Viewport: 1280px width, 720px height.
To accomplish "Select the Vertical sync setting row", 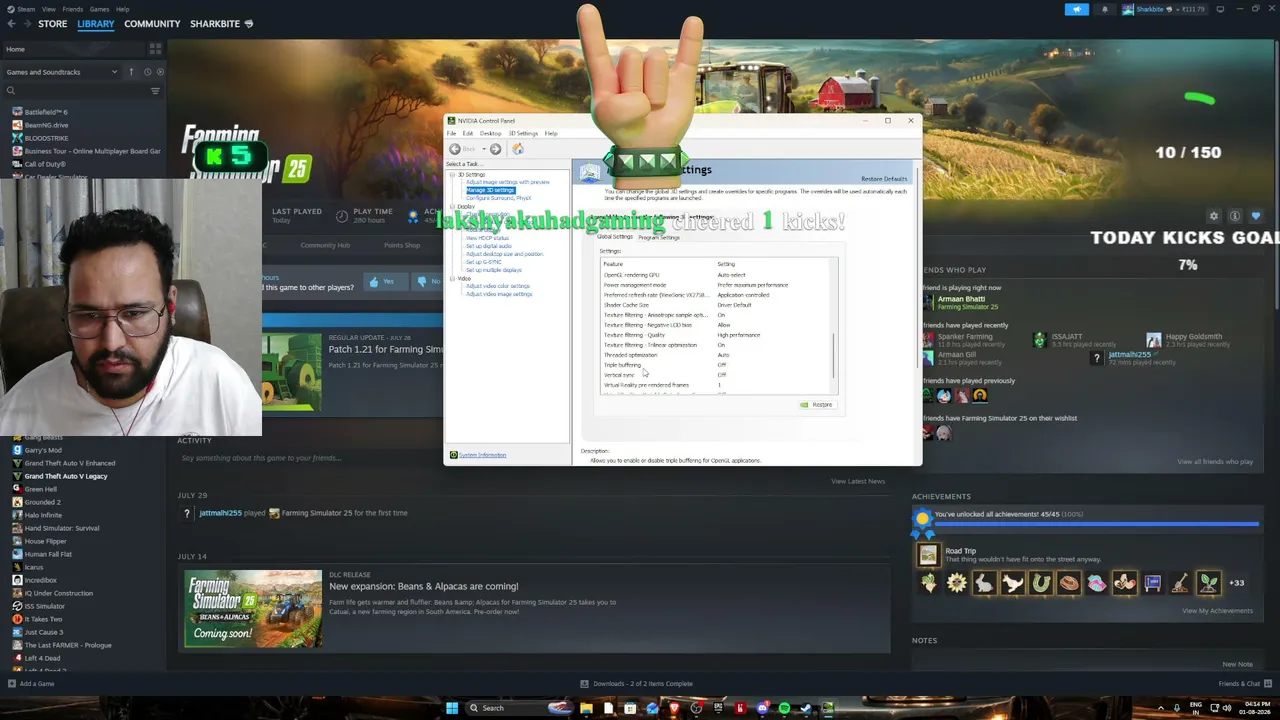I will (716, 375).
